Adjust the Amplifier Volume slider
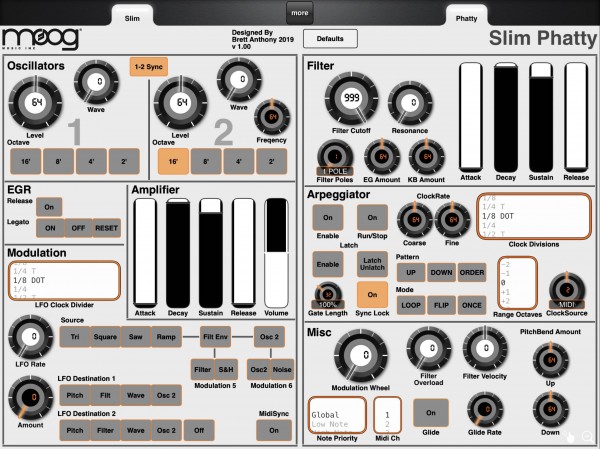 tap(276, 253)
